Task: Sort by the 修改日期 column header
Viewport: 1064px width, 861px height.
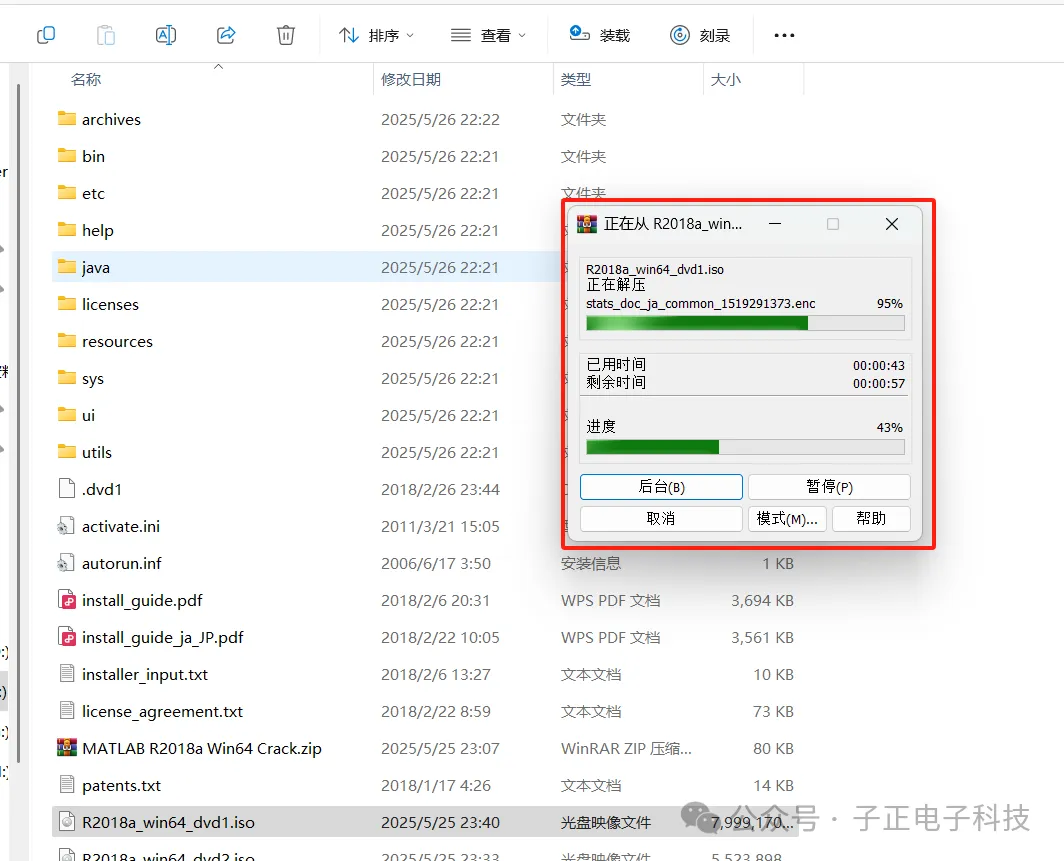Action: tap(411, 79)
